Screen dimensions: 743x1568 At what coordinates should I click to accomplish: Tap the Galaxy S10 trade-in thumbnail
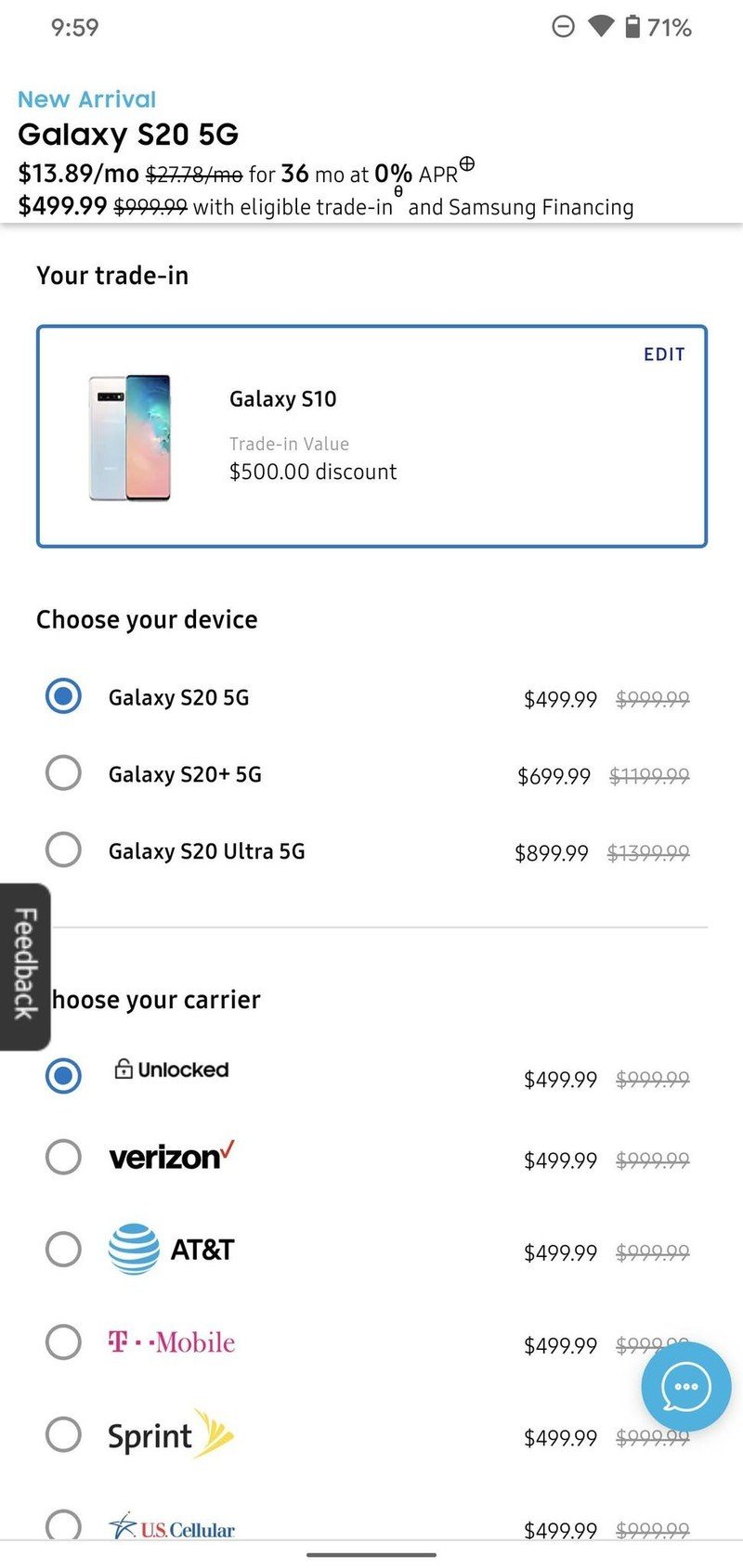pos(130,437)
